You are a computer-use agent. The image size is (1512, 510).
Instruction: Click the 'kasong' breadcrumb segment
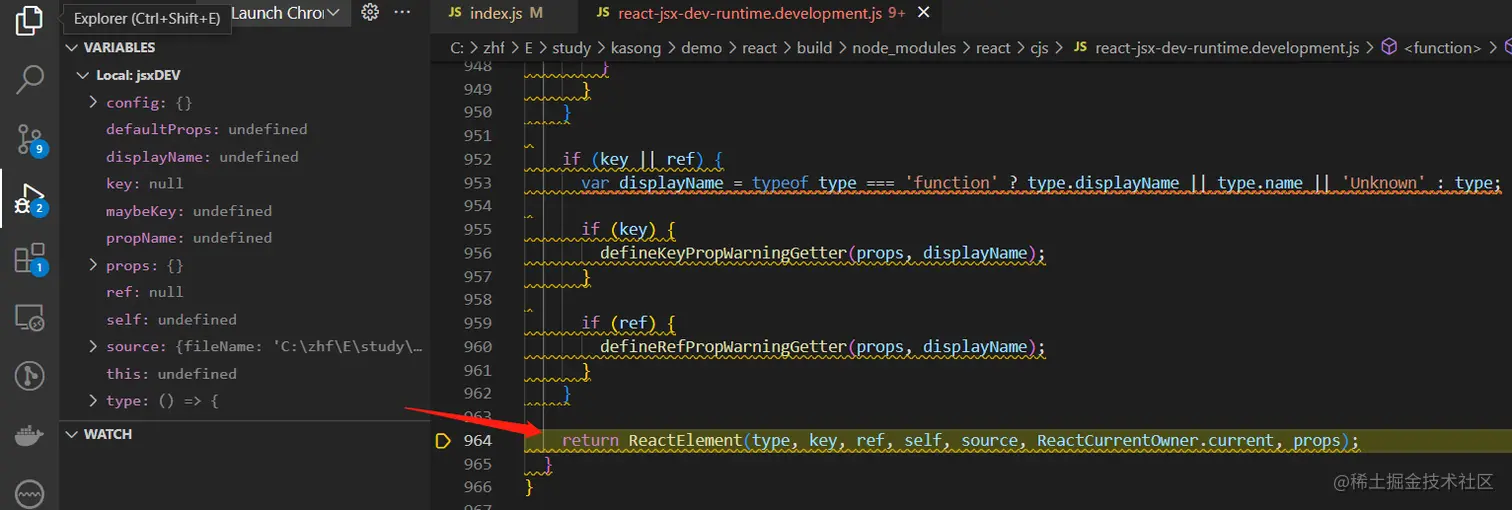(636, 48)
